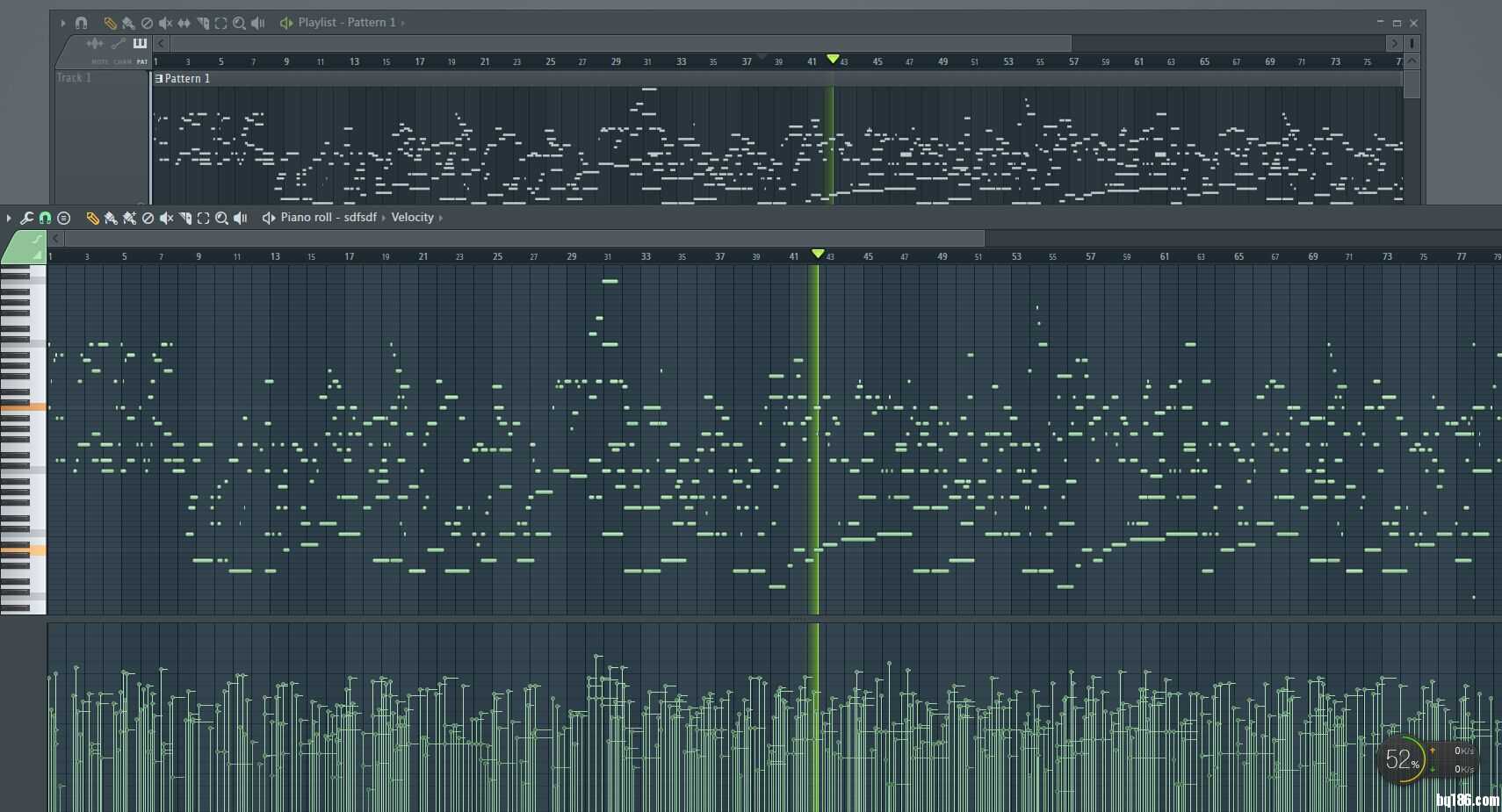The image size is (1502, 812).
Task: Select the Playlist Mute tool
Action: click(165, 23)
